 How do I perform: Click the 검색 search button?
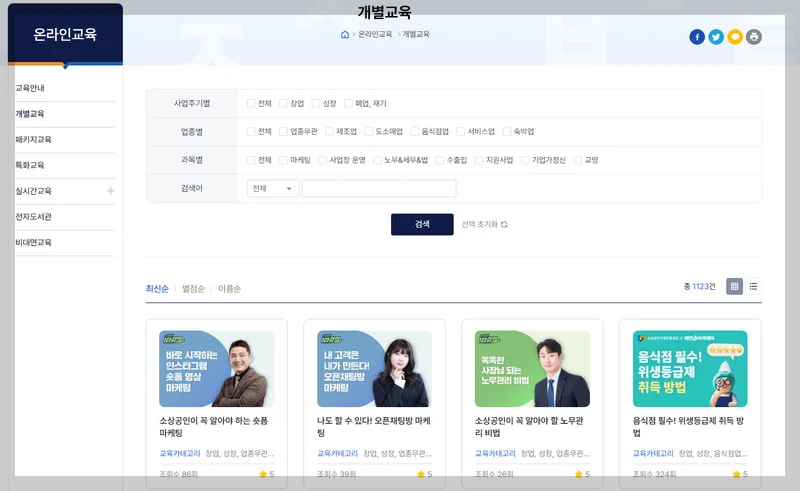422,225
